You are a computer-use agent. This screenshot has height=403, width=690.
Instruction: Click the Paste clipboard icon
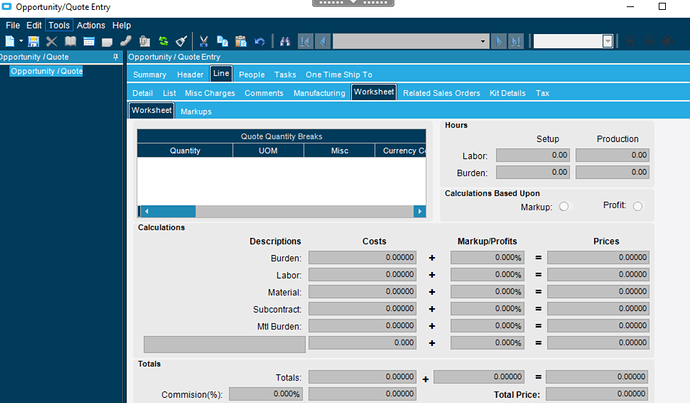click(241, 41)
